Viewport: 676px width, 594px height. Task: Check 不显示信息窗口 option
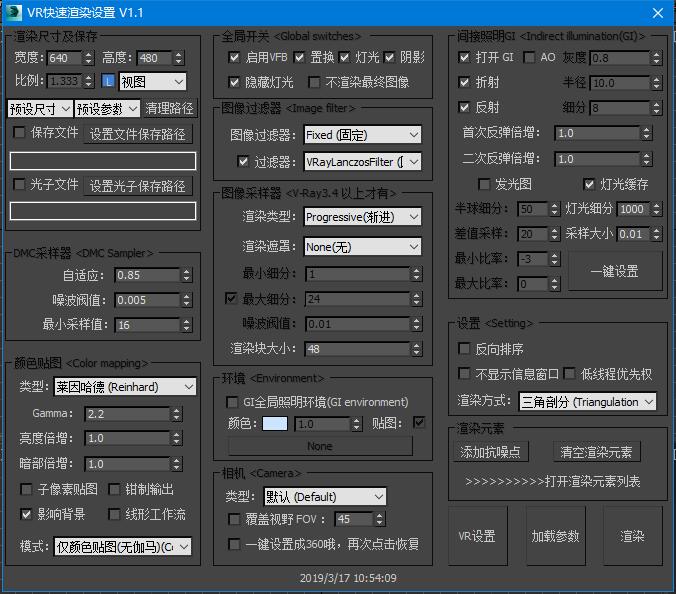(x=464, y=373)
